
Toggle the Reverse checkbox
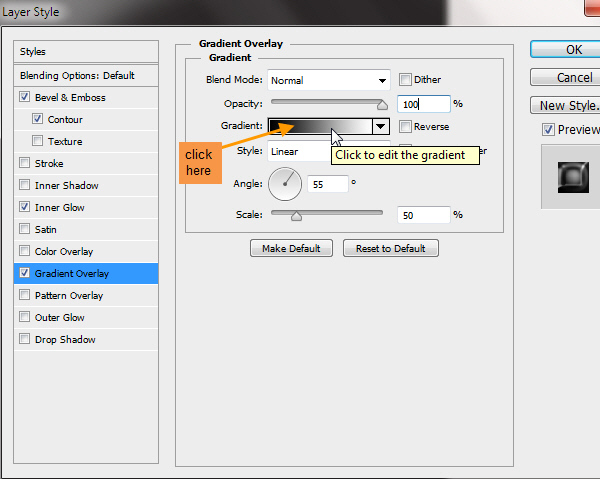click(x=405, y=127)
